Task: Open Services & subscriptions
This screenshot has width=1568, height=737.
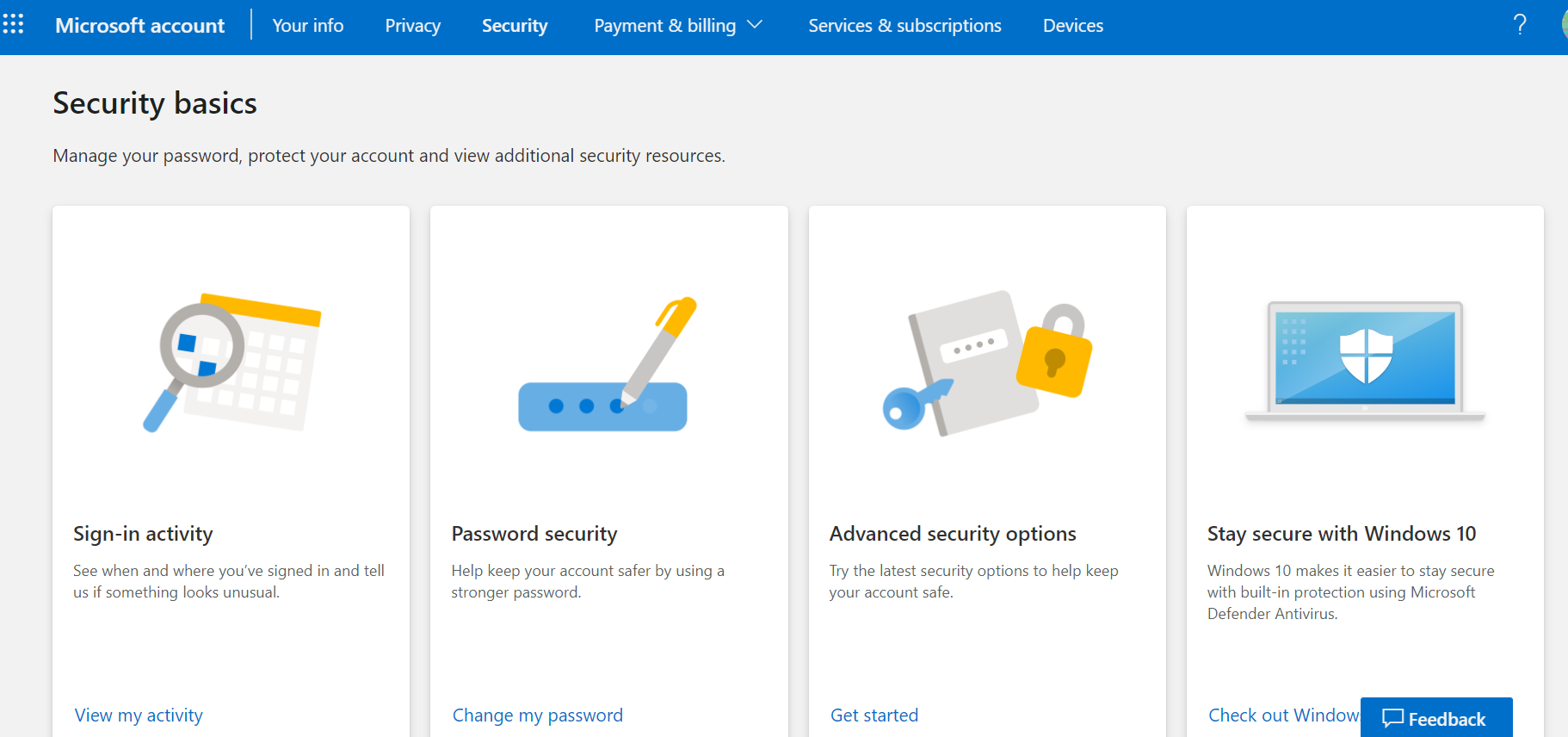Action: (904, 25)
